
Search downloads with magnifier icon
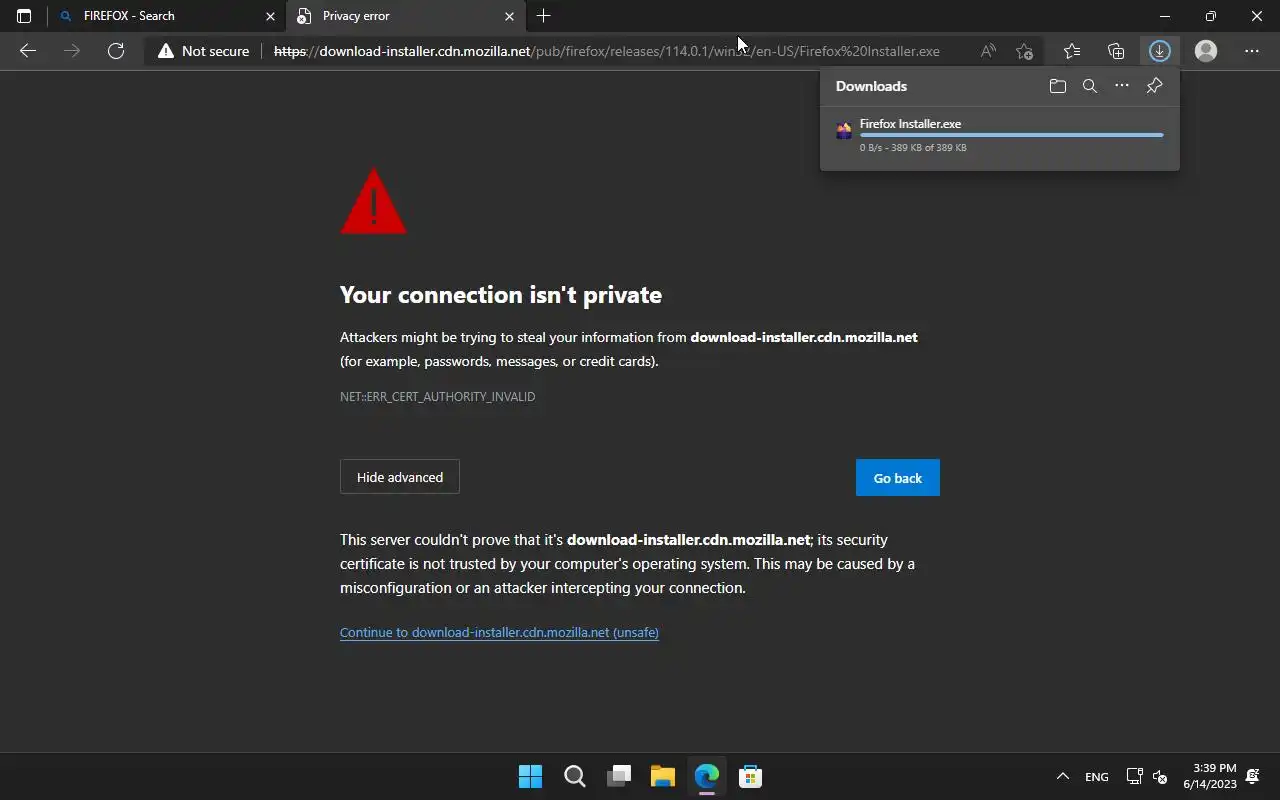(1090, 86)
